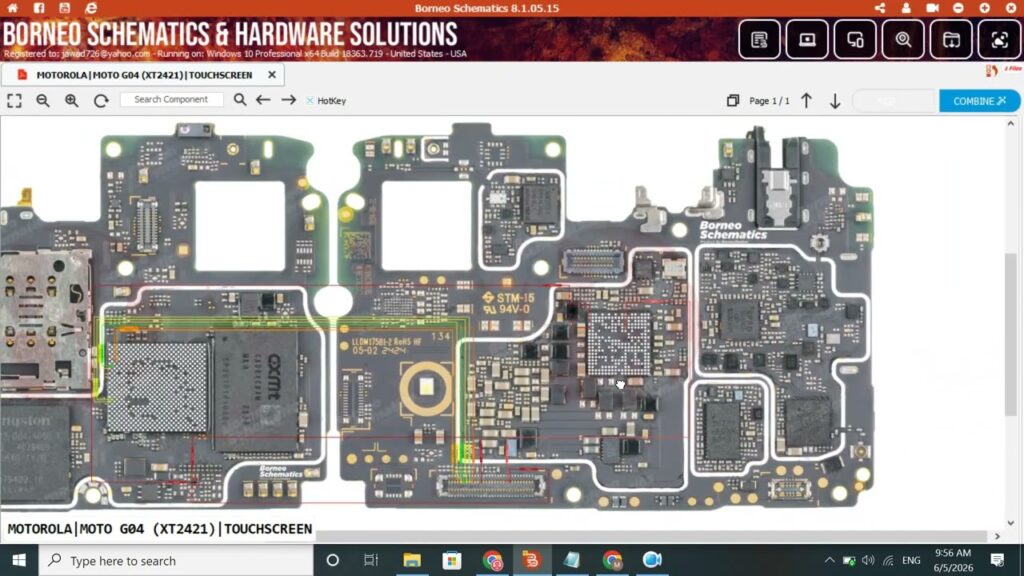The height and width of the screenshot is (576, 1024).
Task: Zoom out of the schematic
Action: coord(43,101)
